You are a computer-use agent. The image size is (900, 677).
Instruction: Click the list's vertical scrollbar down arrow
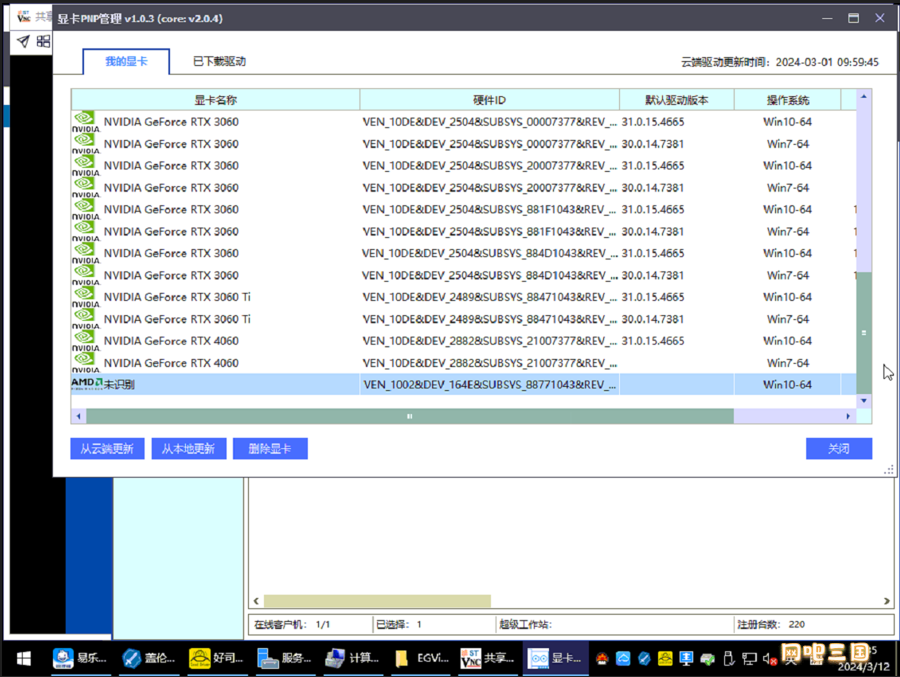[864, 400]
